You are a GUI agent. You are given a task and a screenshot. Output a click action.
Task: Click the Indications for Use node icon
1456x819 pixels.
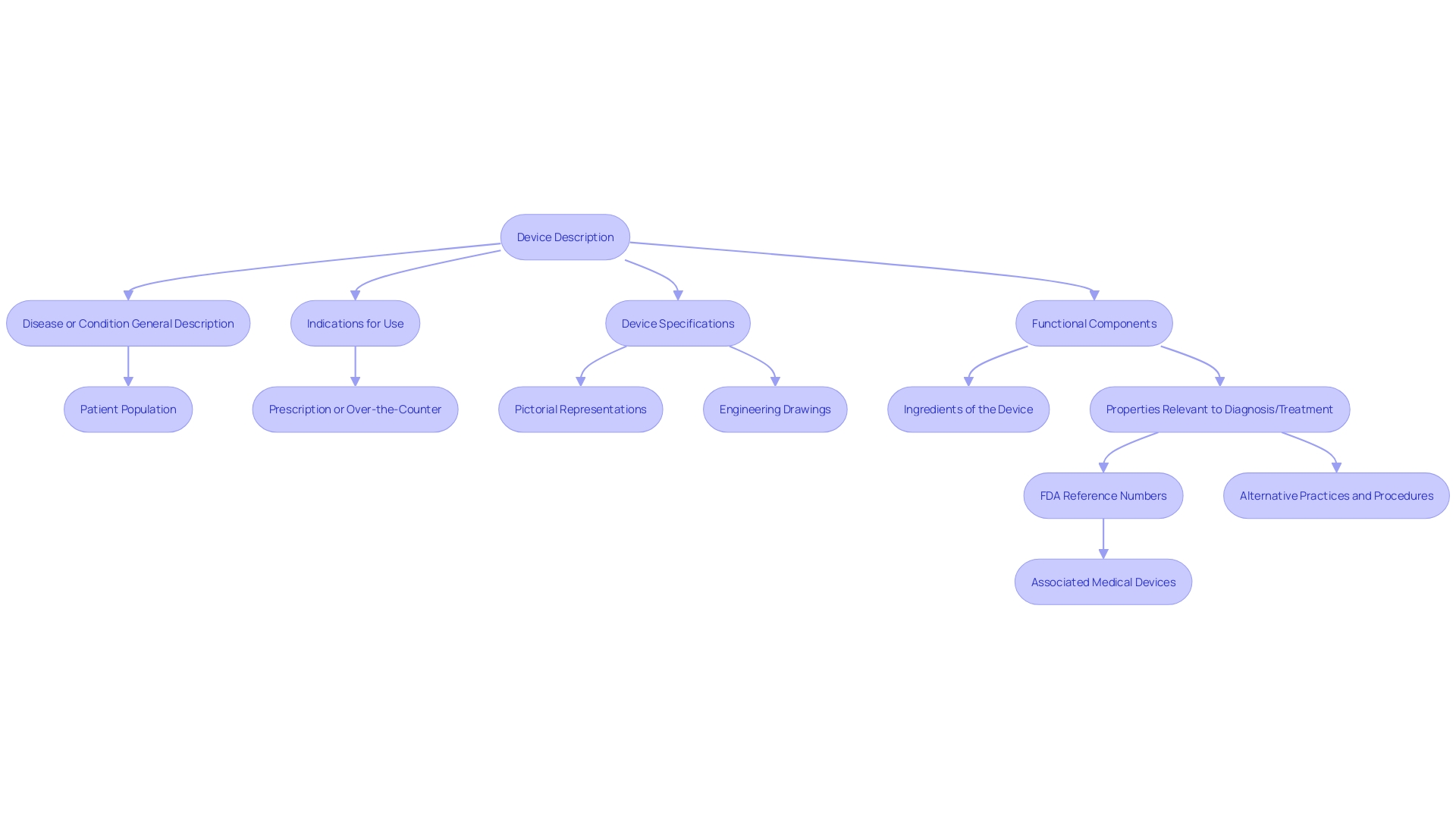[355, 322]
